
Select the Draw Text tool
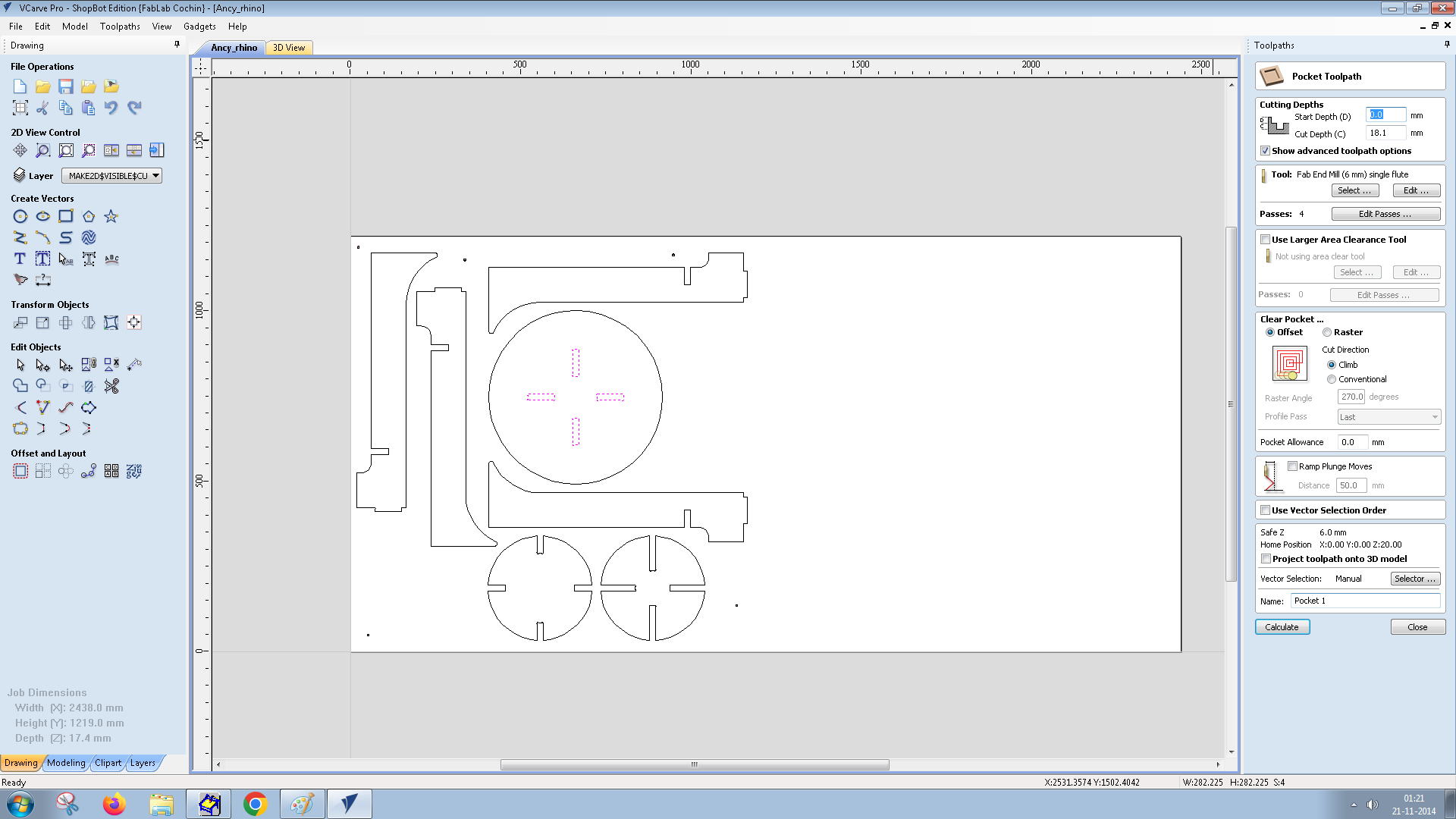(x=20, y=259)
